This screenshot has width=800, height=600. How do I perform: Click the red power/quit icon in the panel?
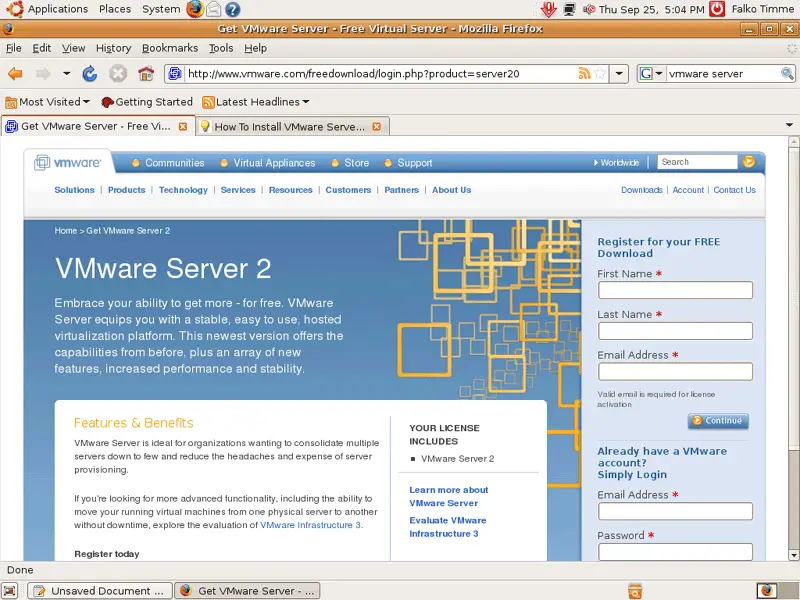[717, 9]
